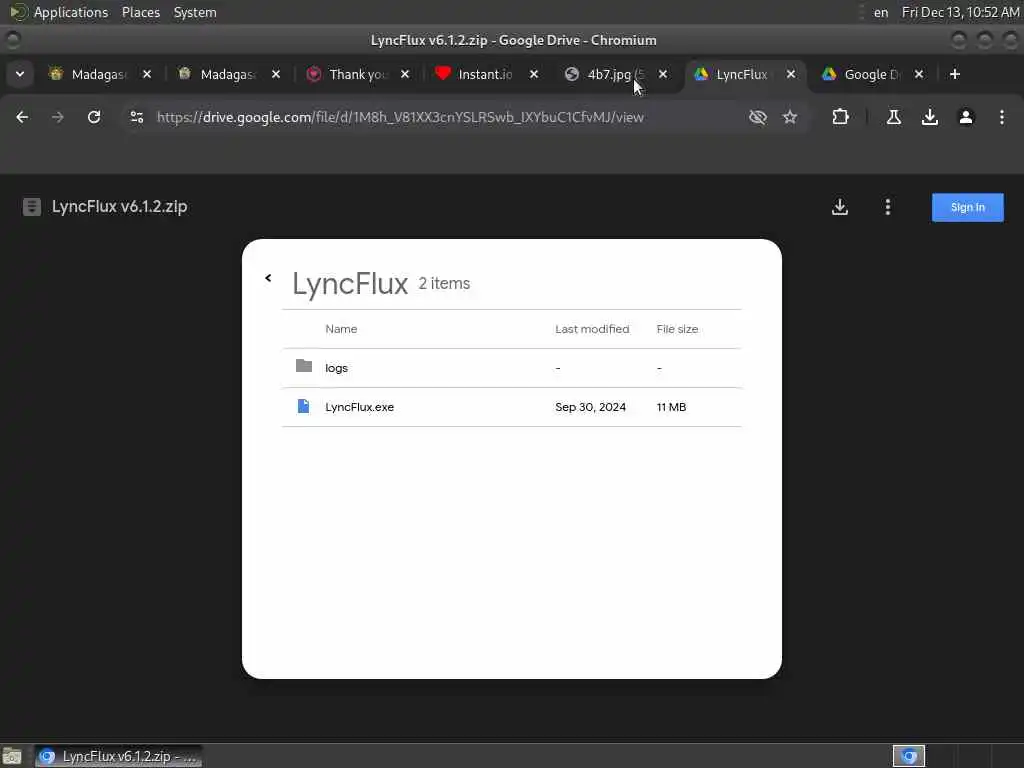Click the Sign in button
This screenshot has height=768, width=1024.
tap(967, 207)
